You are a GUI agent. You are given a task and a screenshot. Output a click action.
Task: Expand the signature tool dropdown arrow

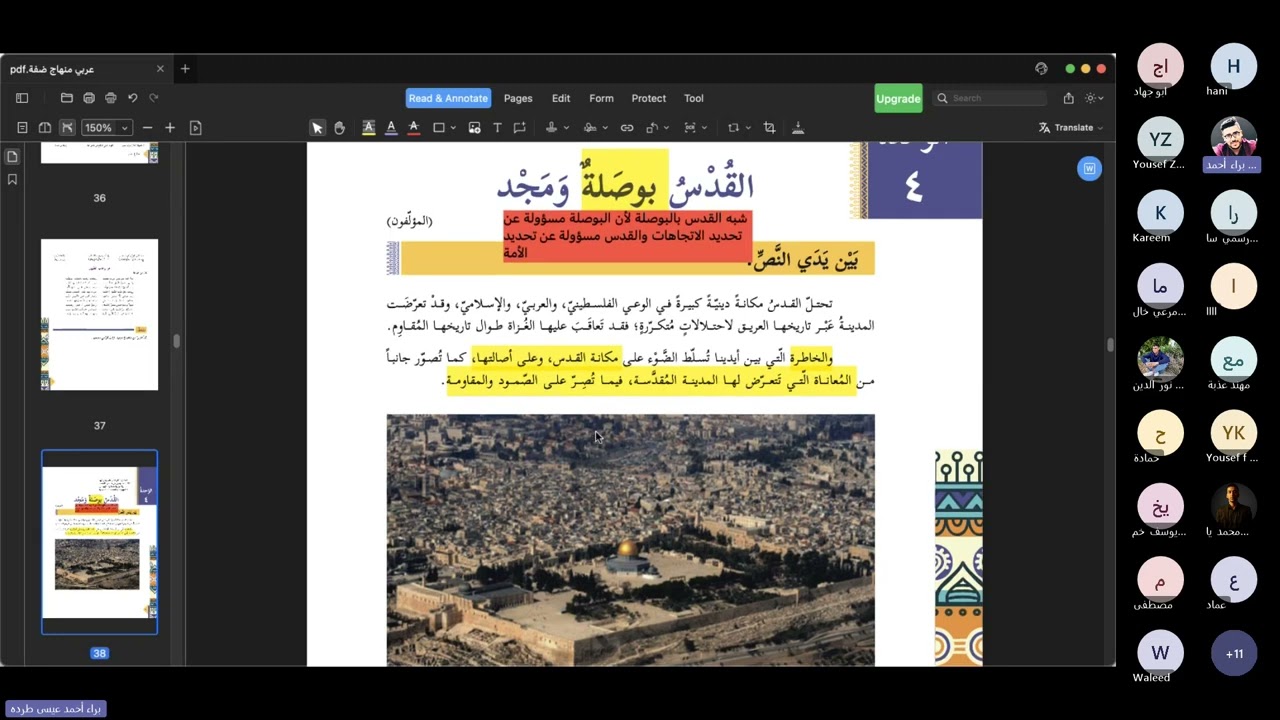point(605,128)
